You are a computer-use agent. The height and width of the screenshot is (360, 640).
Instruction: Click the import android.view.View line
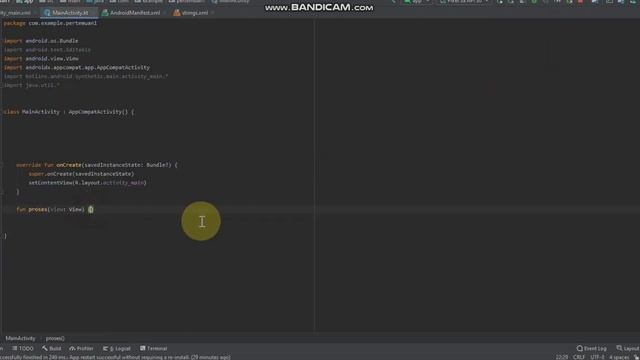click(x=41, y=59)
